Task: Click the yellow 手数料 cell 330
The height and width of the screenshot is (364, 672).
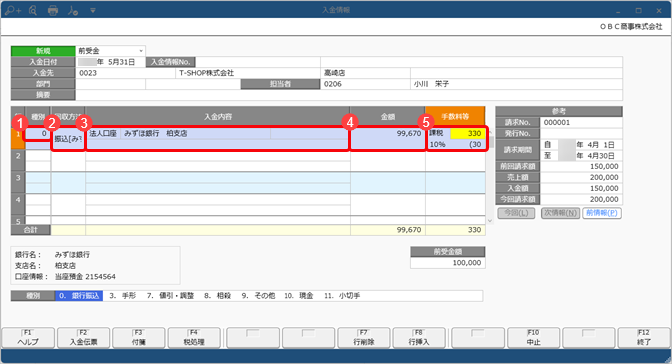Action: coord(468,133)
